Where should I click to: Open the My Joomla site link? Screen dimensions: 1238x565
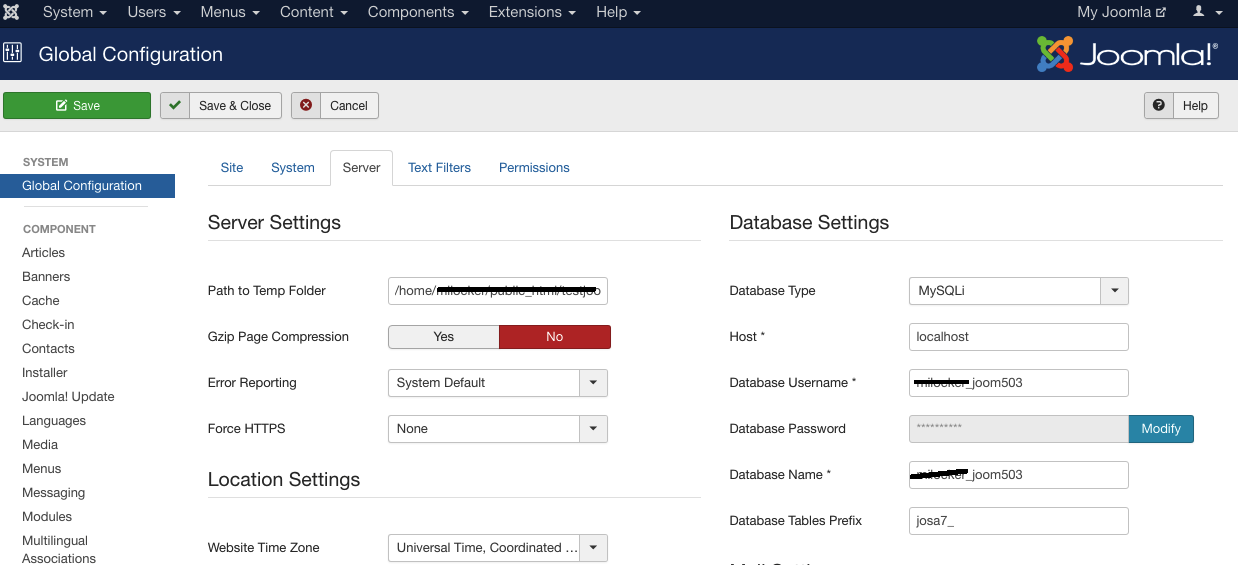[1121, 12]
